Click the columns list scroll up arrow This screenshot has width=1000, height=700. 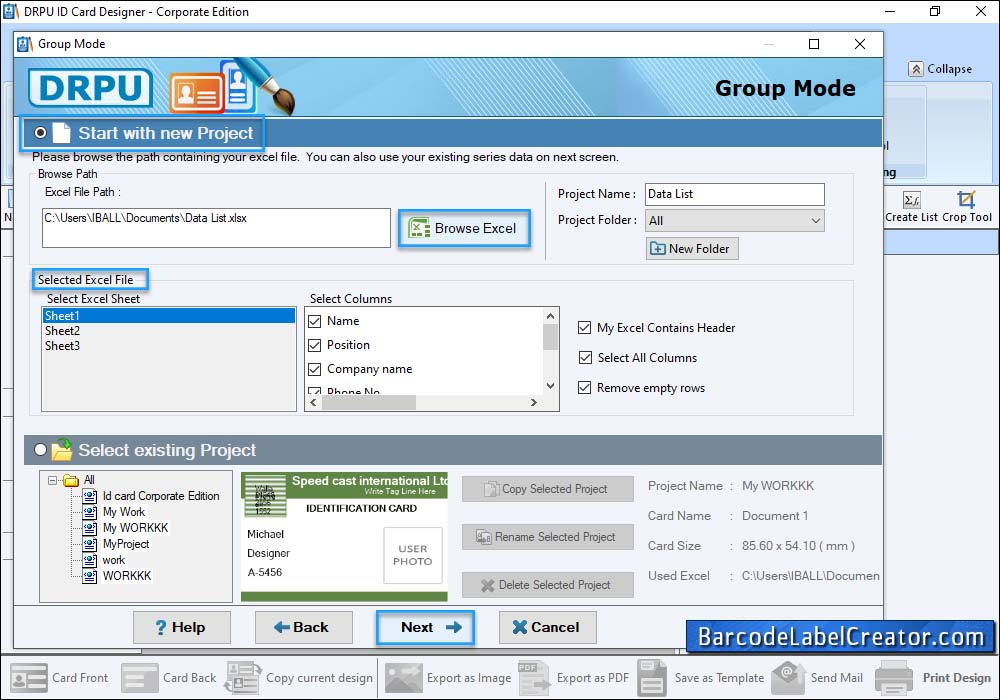[550, 316]
